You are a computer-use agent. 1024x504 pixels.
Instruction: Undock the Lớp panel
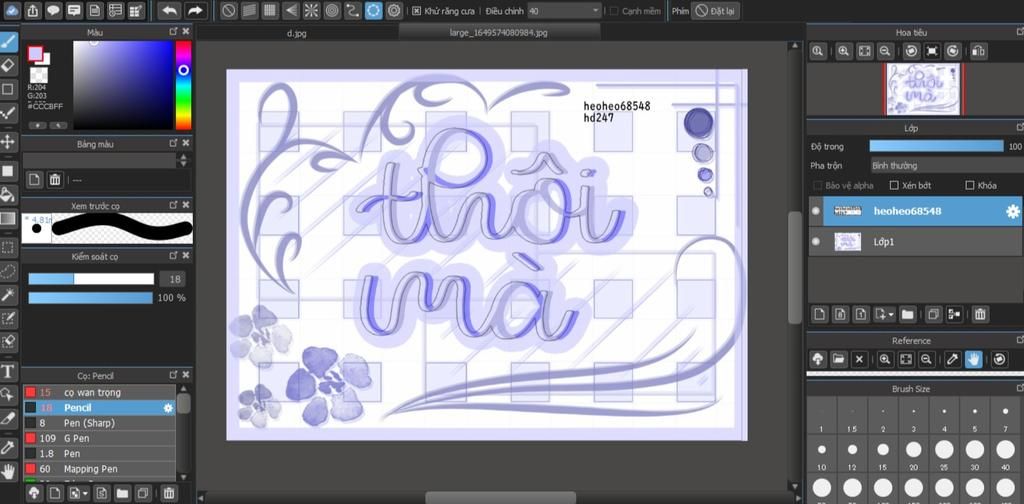point(1019,127)
